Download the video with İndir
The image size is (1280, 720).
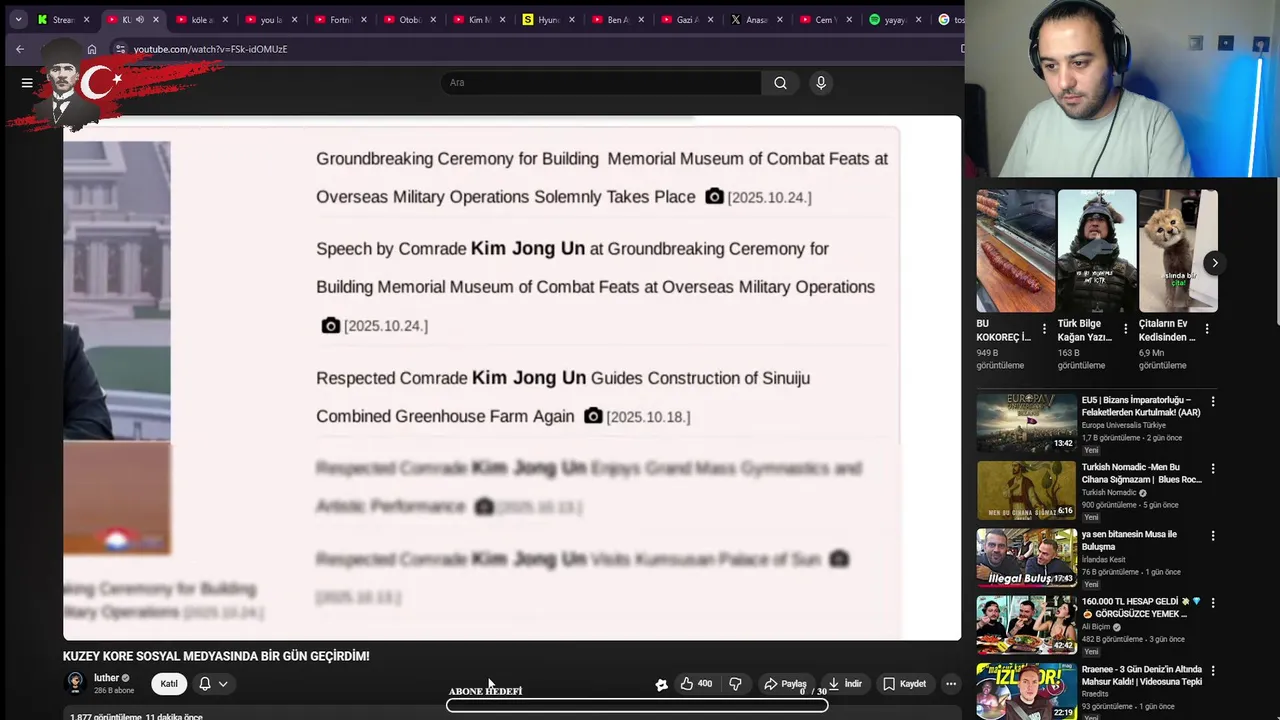coord(845,684)
